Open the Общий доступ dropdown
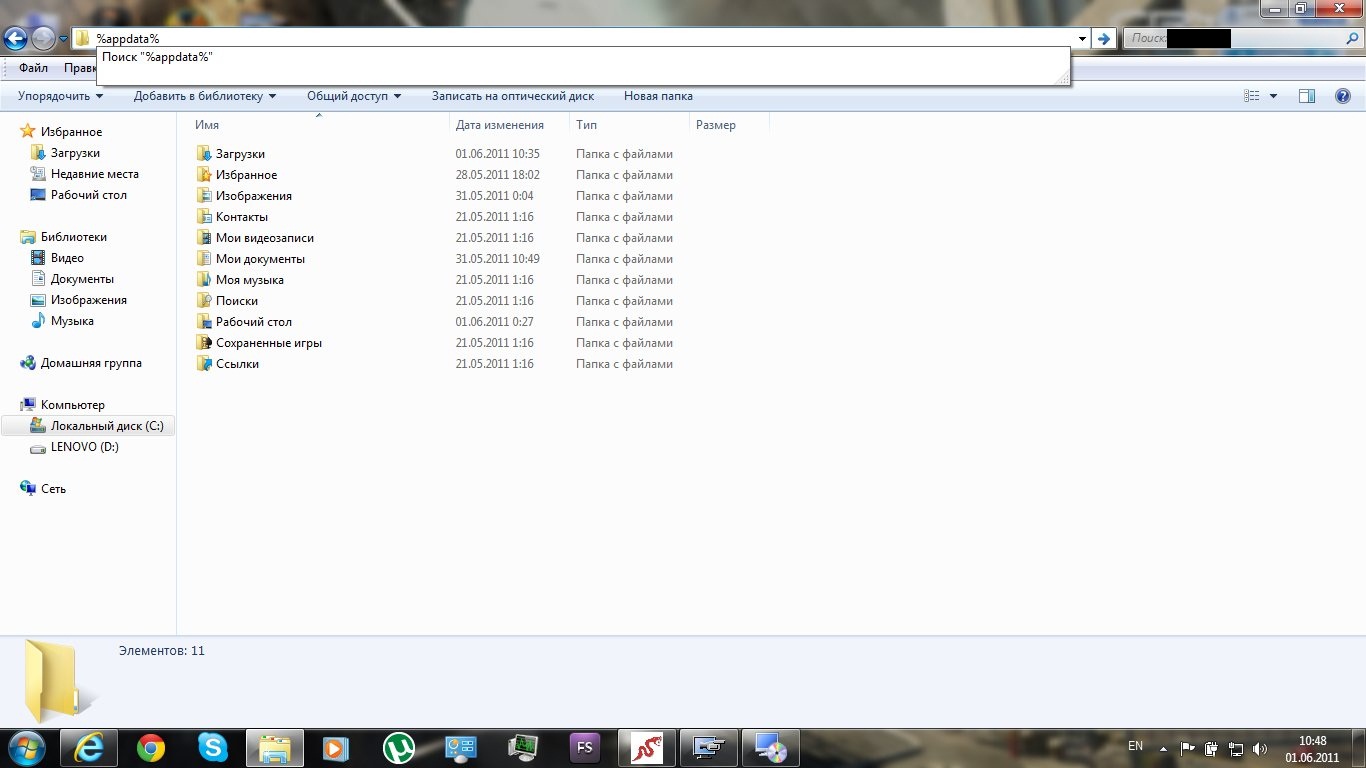The height and width of the screenshot is (768, 1366). pos(354,96)
